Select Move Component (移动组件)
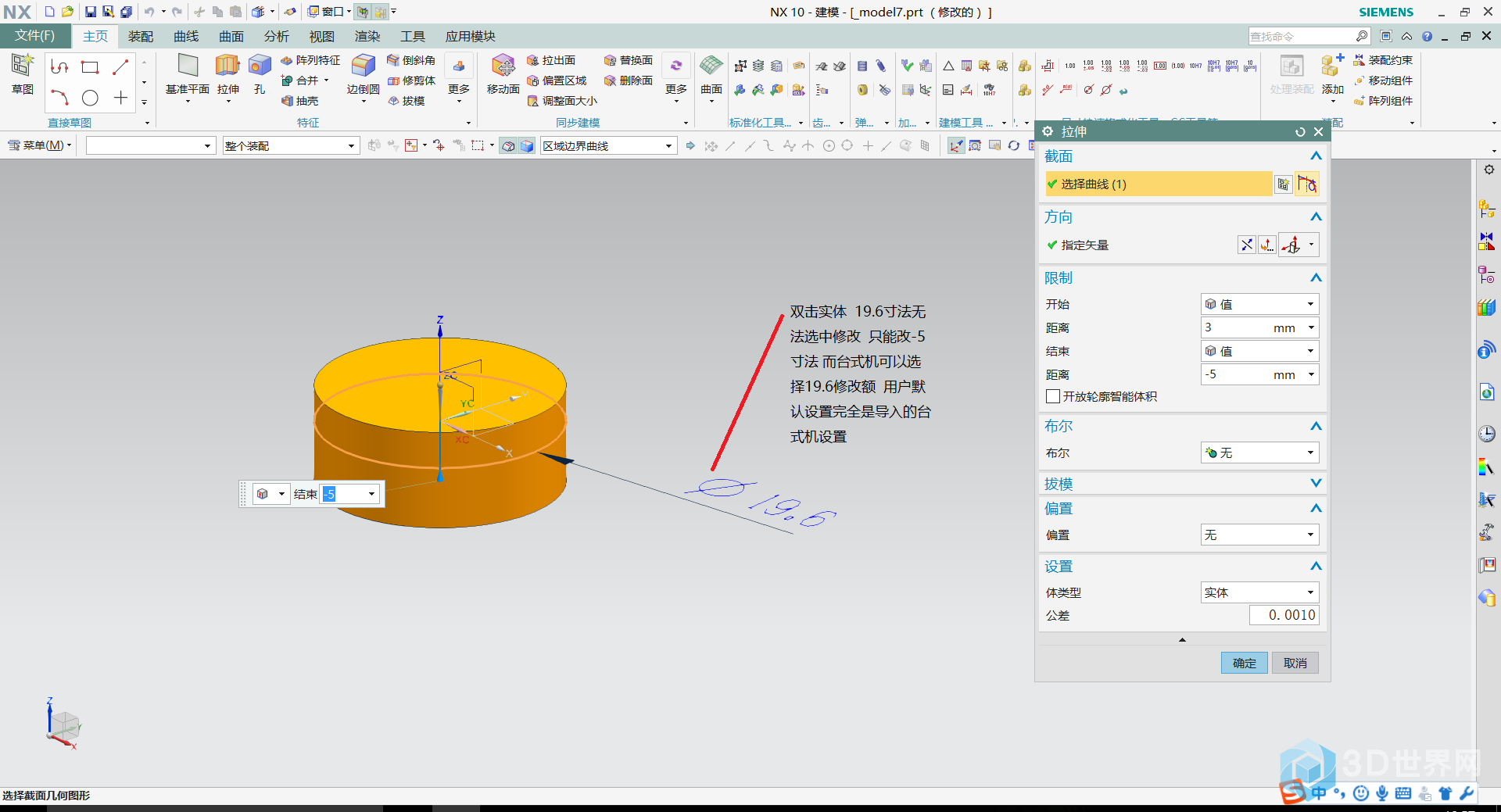This screenshot has height=812, width=1501. [1383, 80]
